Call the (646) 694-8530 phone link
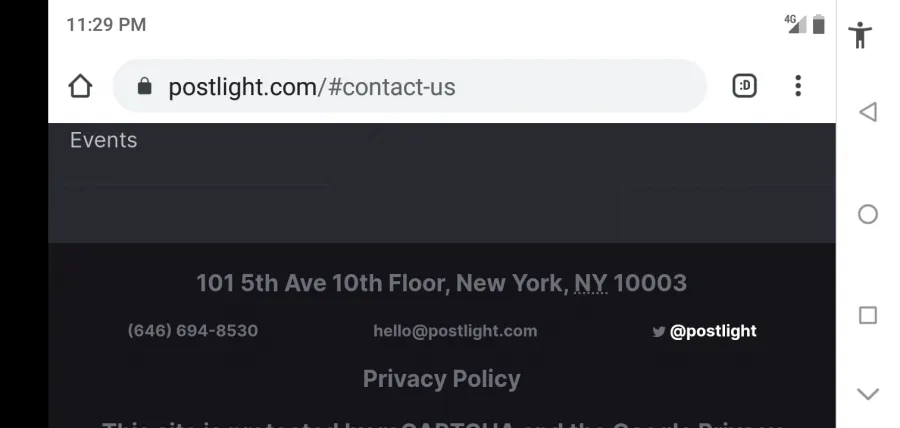This screenshot has height=428, width=900. [193, 330]
